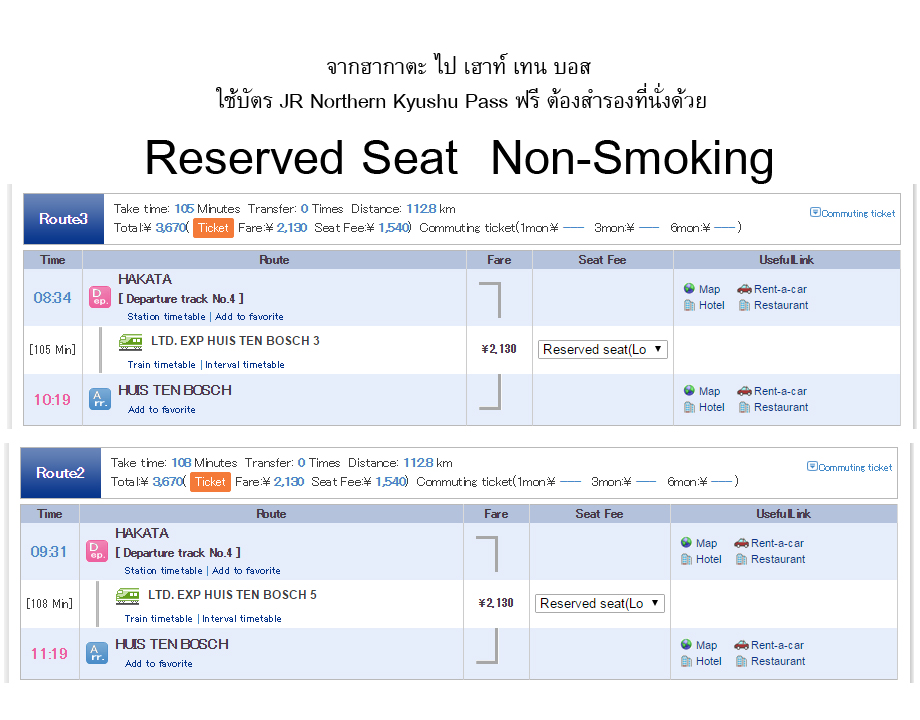The image size is (920, 720).
Task: Click Restaurant icon in Route3 HUIS TEN BOSCH row
Action: pos(744,407)
